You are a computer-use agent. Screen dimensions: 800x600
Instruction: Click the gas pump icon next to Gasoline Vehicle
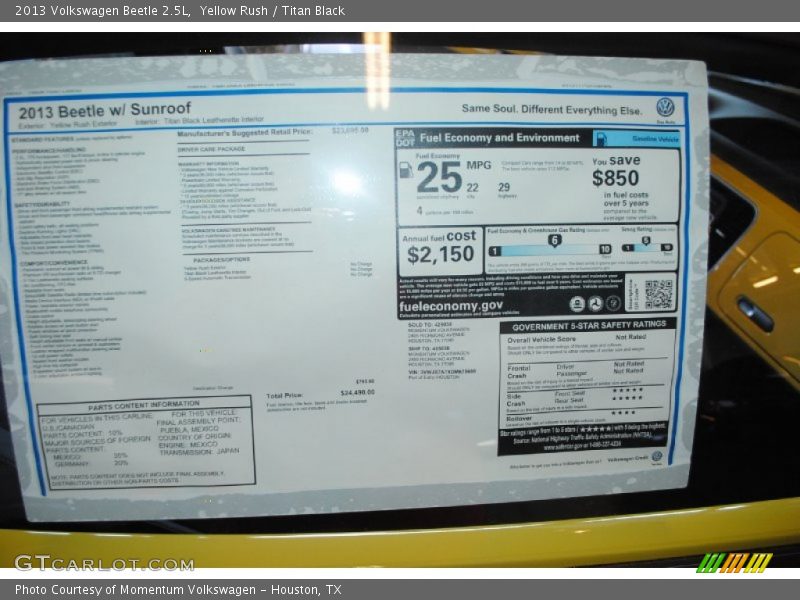(x=602, y=139)
